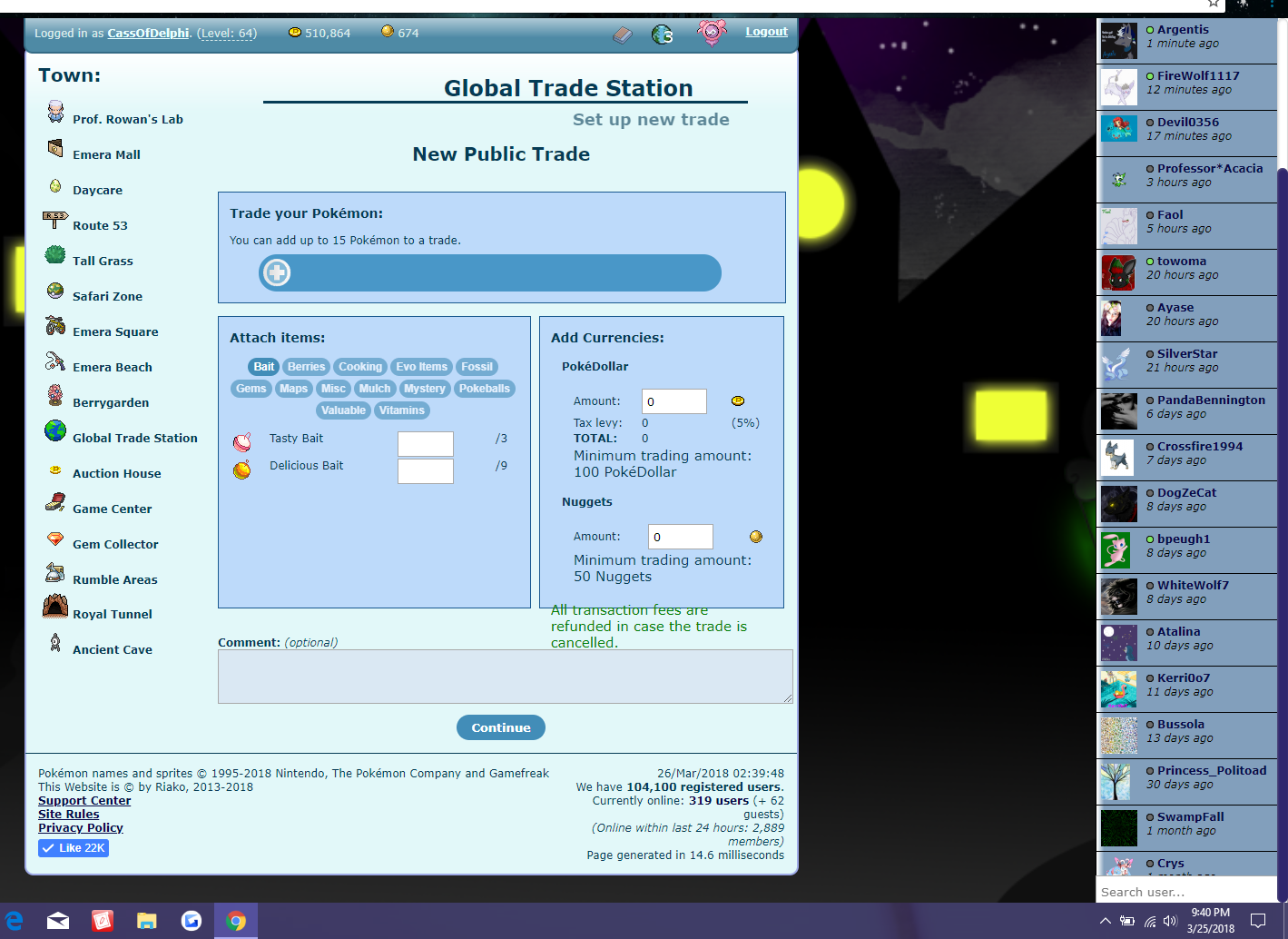Click the Daycare egg icon
1288x939 pixels.
(x=55, y=186)
